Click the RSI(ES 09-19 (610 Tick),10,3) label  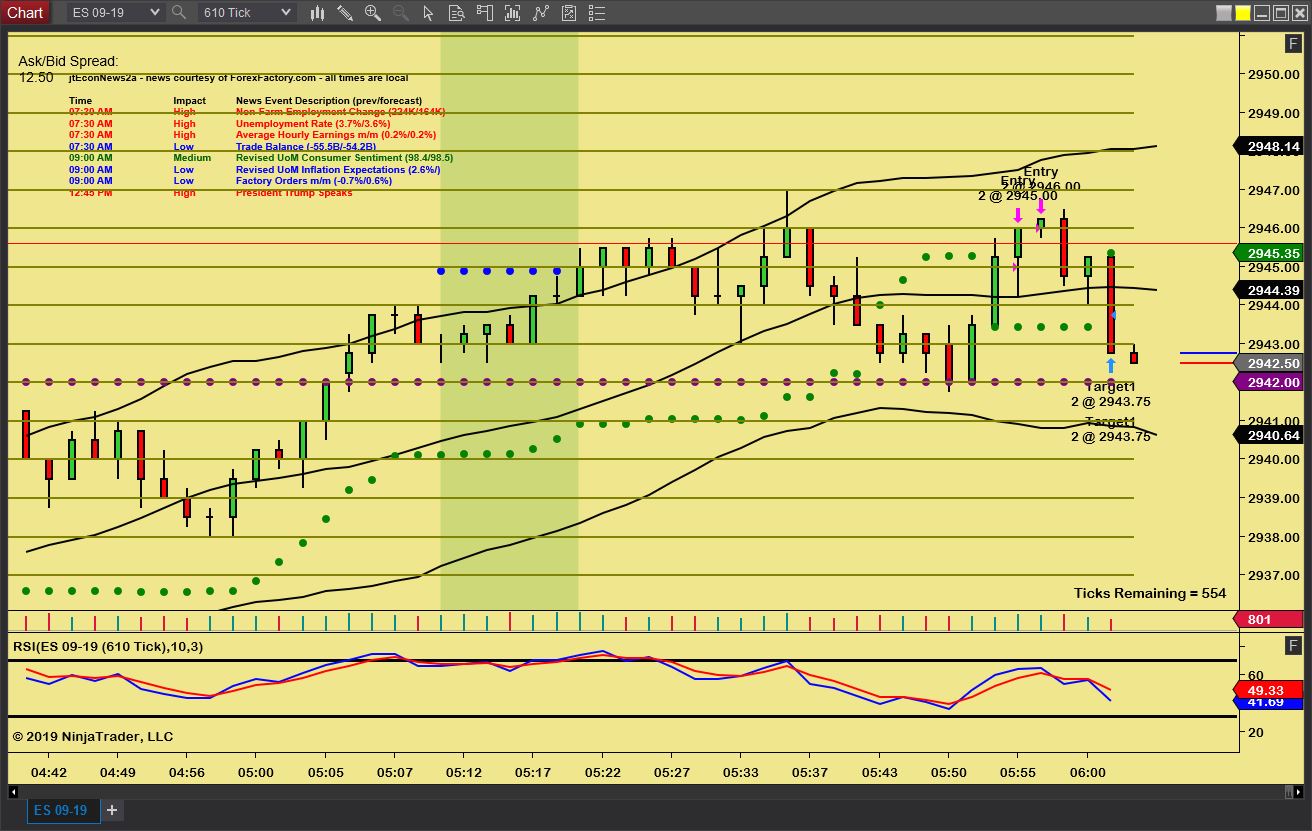[x=108, y=647]
